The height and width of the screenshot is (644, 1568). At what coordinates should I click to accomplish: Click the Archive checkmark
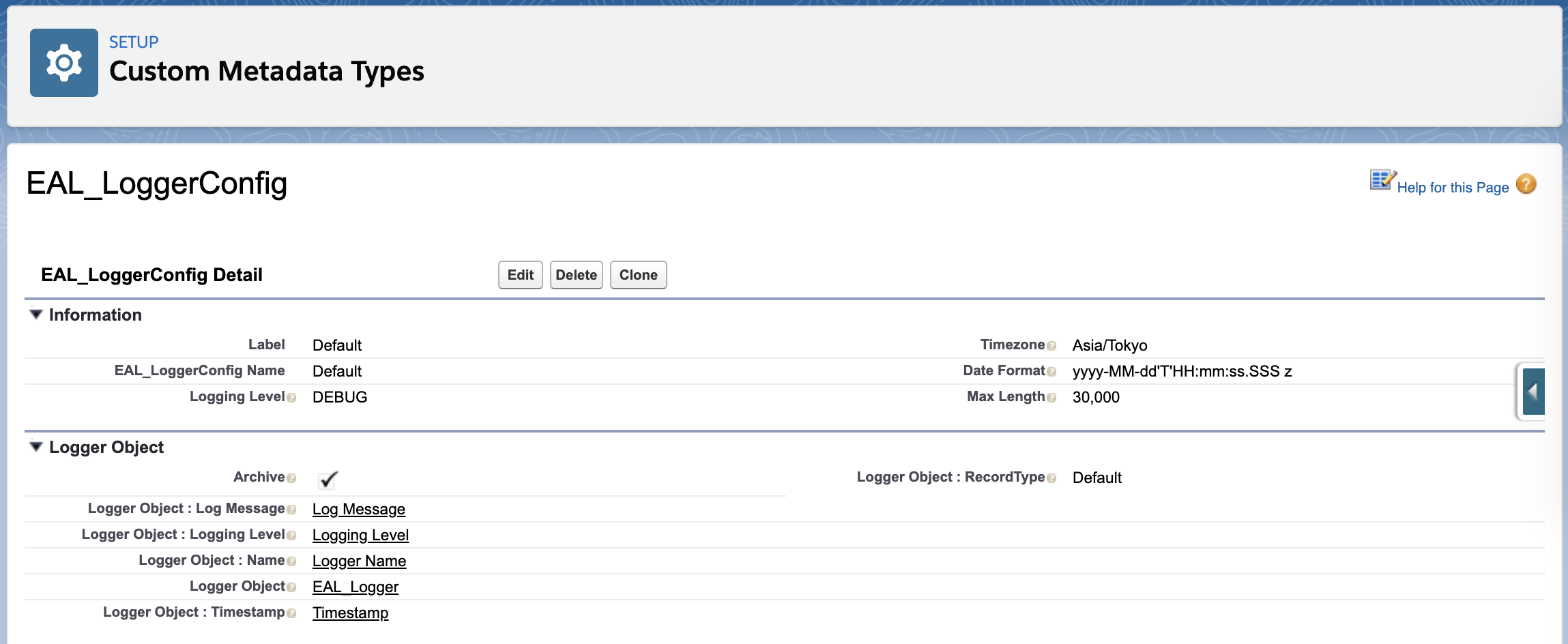(x=328, y=480)
